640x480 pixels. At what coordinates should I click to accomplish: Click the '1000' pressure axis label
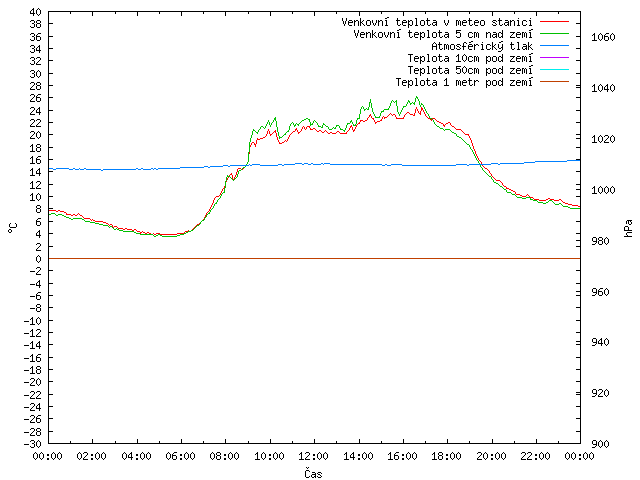point(603,190)
